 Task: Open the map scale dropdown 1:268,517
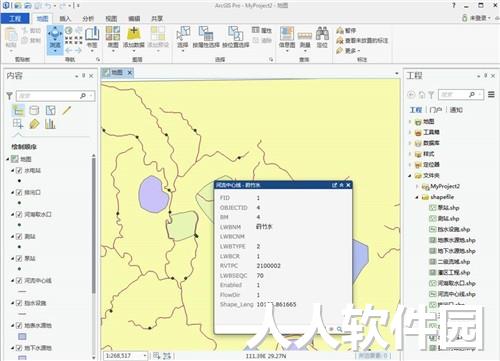tap(145, 356)
